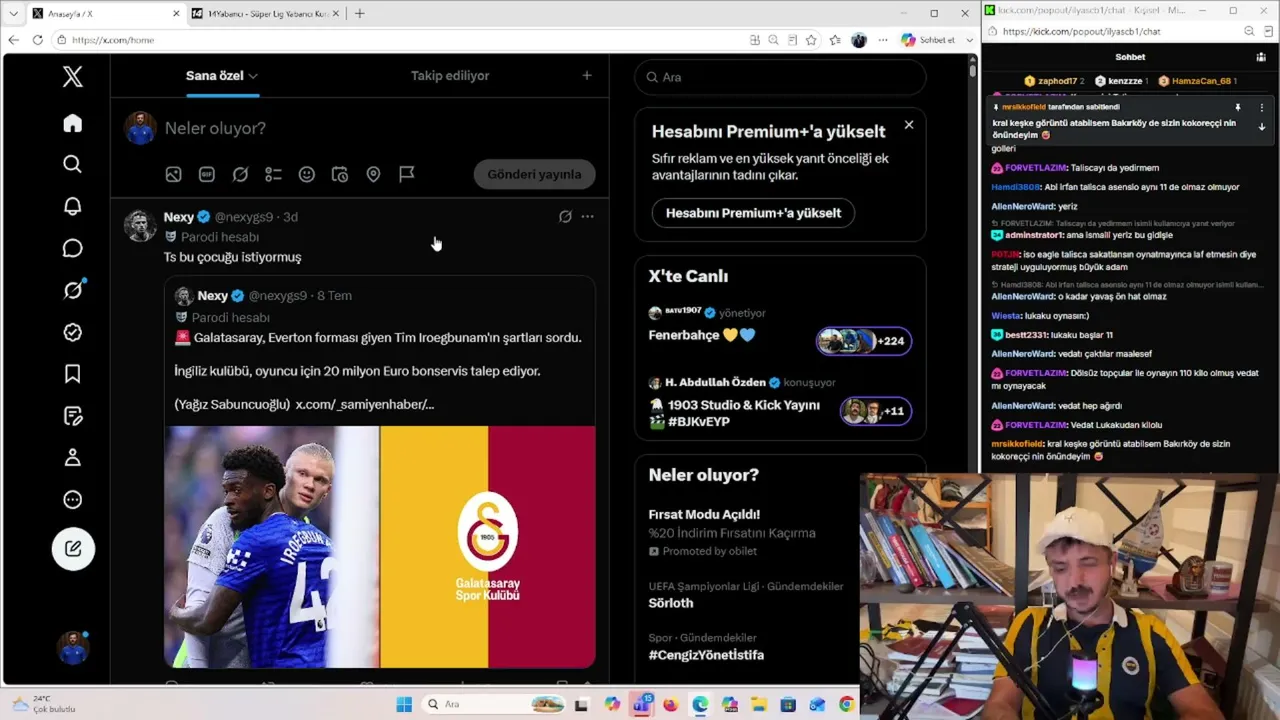
Task: Switch to Takip ediliyor tab
Action: click(x=450, y=76)
